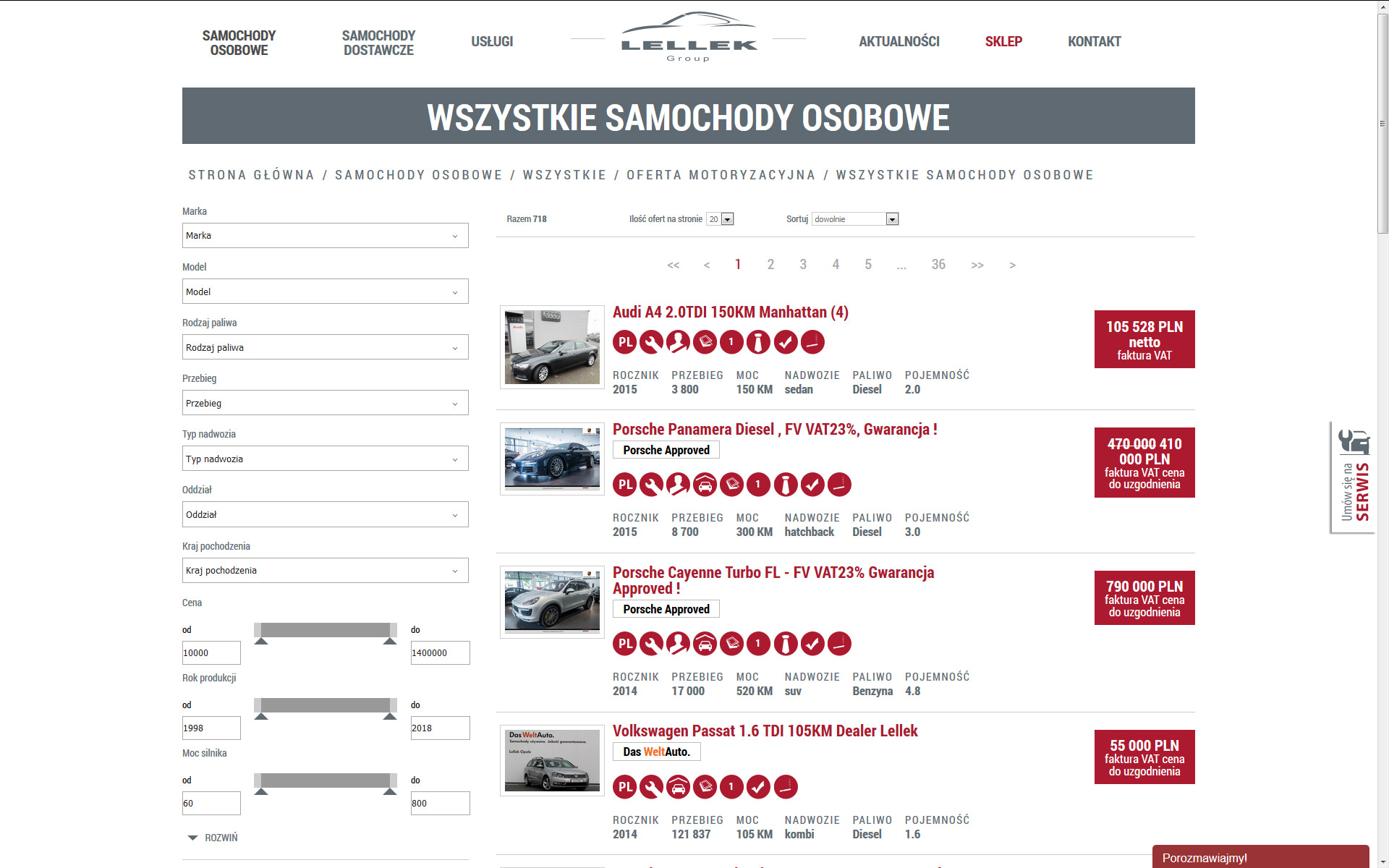This screenshot has width=1389, height=868.
Task: Open the Oddział filter dropdown
Action: pyautogui.click(x=325, y=514)
